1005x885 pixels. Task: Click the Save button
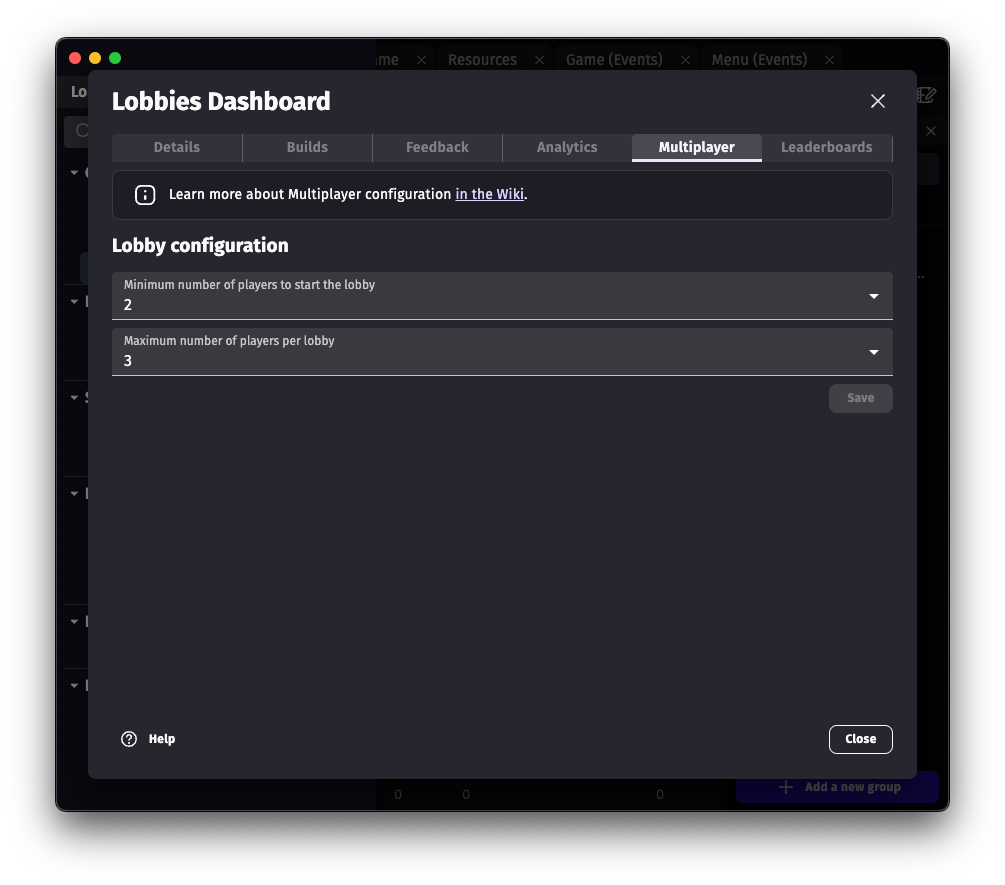pos(860,398)
